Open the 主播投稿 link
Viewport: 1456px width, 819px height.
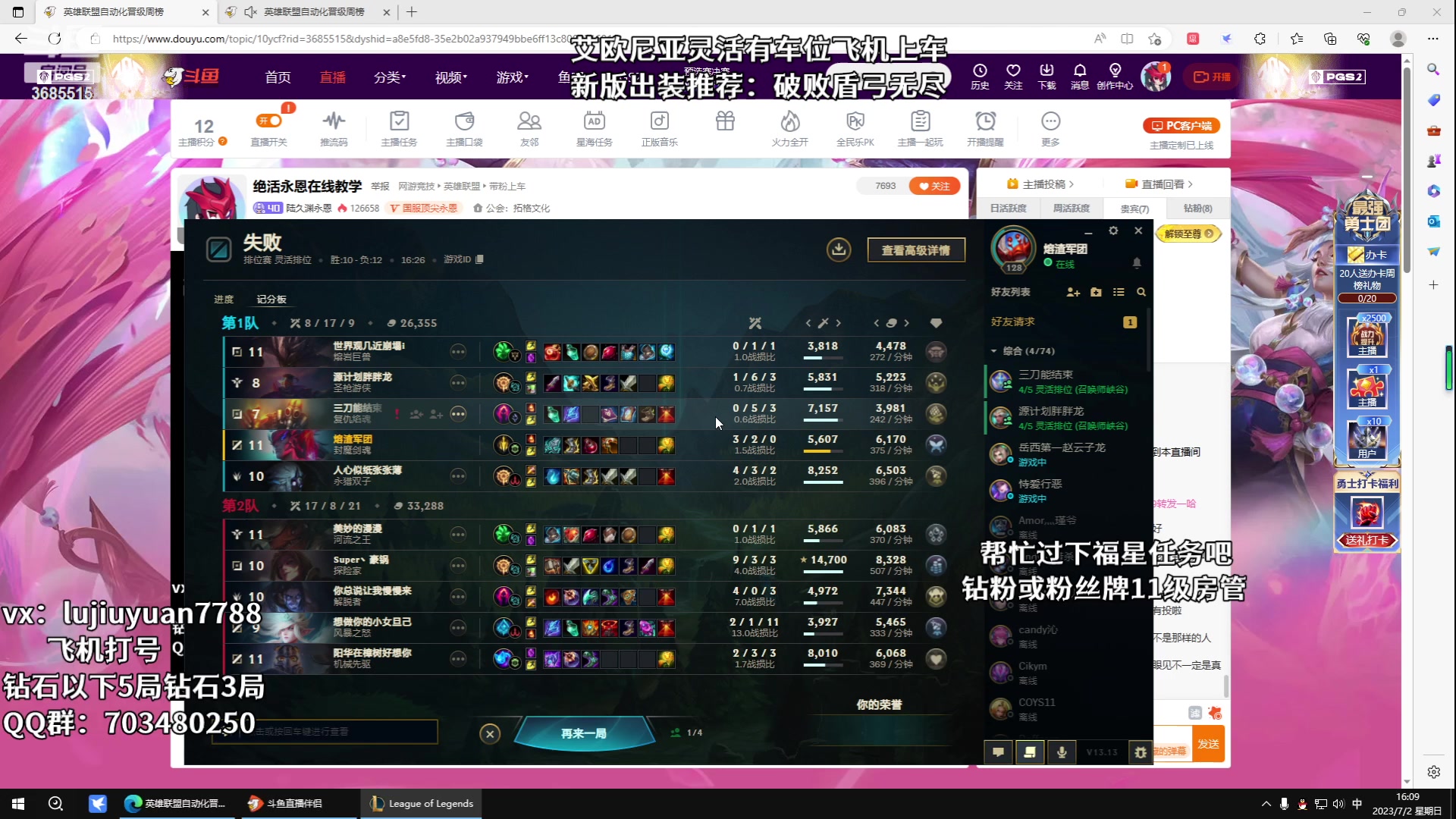[1040, 184]
